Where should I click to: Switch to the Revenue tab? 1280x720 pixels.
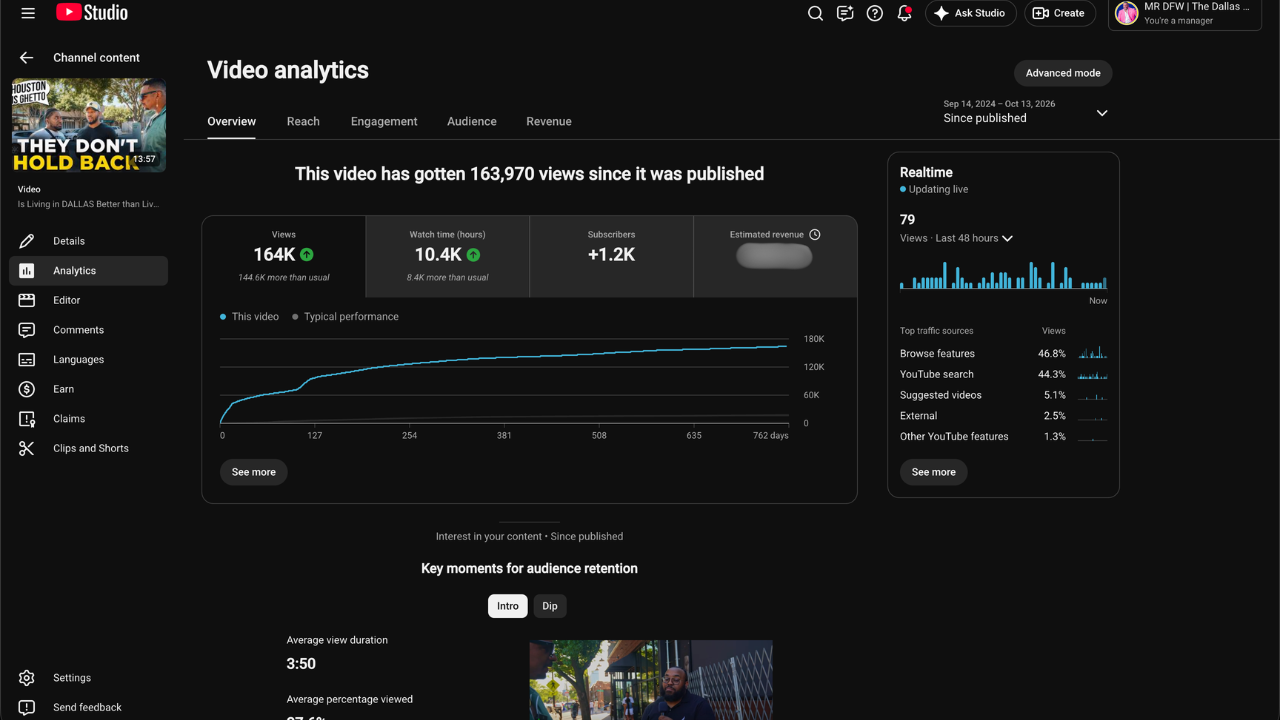pyautogui.click(x=549, y=121)
